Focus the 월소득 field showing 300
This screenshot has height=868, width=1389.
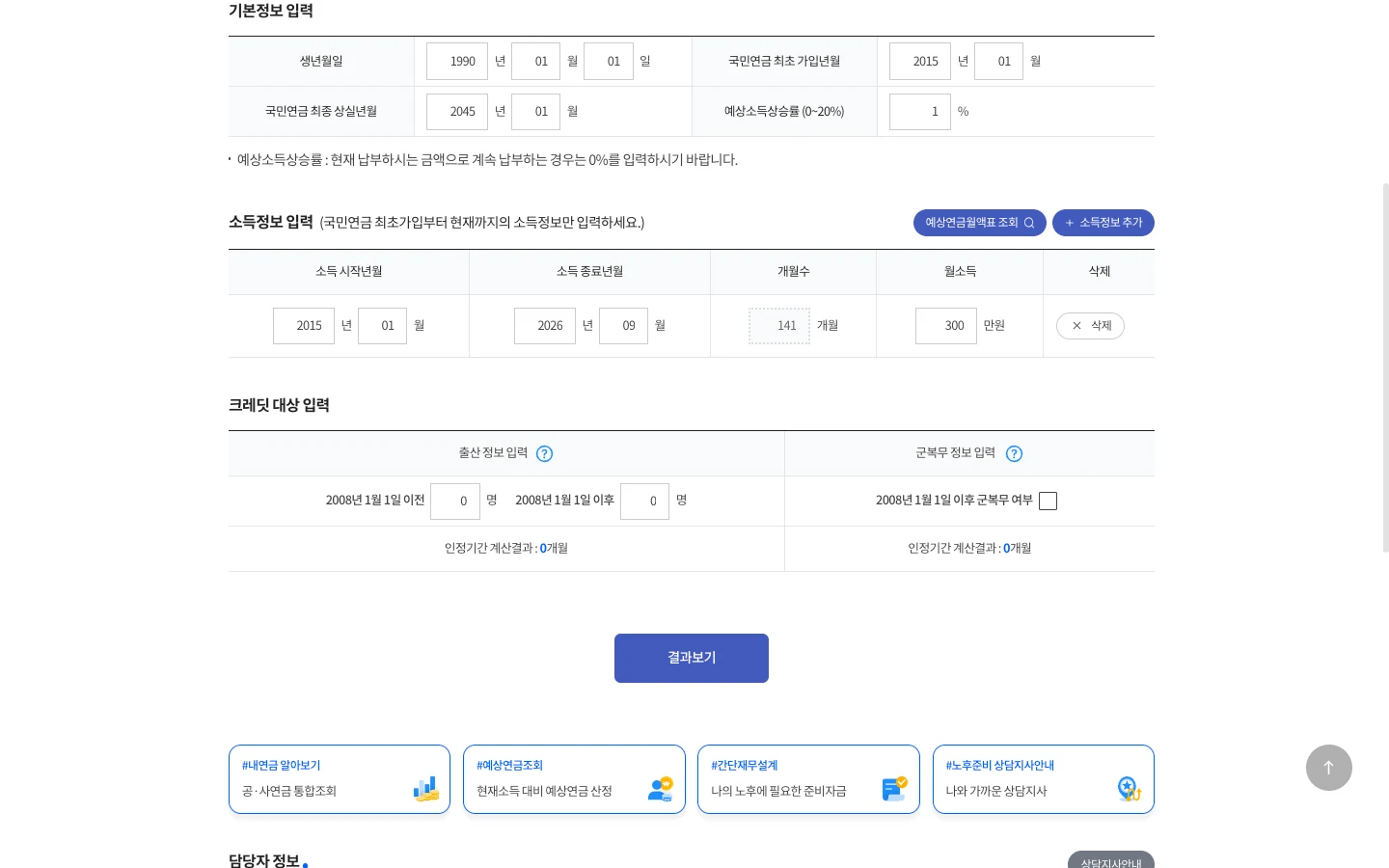coord(946,326)
